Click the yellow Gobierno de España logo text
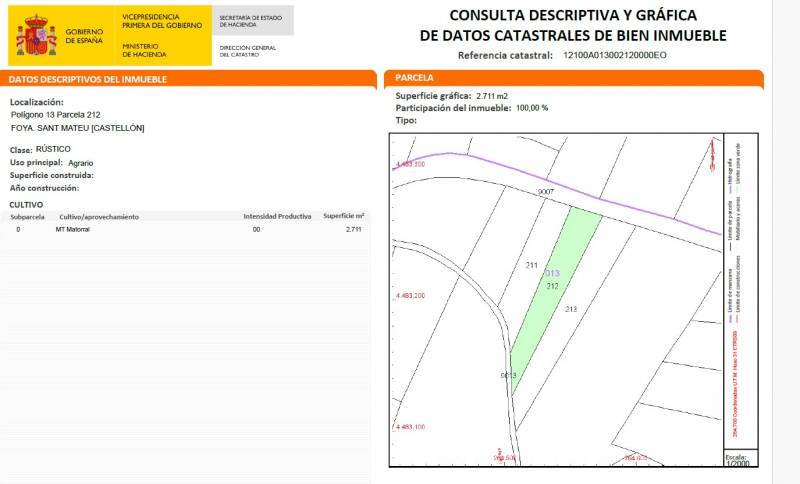 click(x=84, y=38)
